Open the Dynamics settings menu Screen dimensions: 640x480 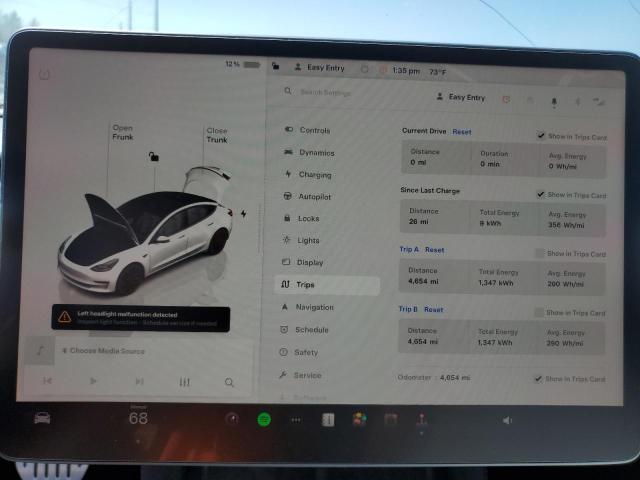(x=309, y=152)
